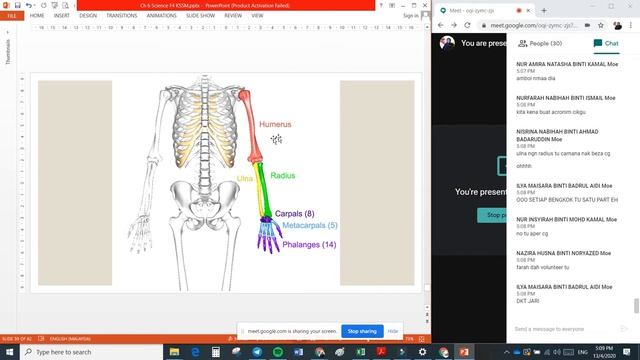Image resolution: width=640 pixels, height=360 pixels.
Task: Open Microsoft Word from taskbar
Action: 298,352
